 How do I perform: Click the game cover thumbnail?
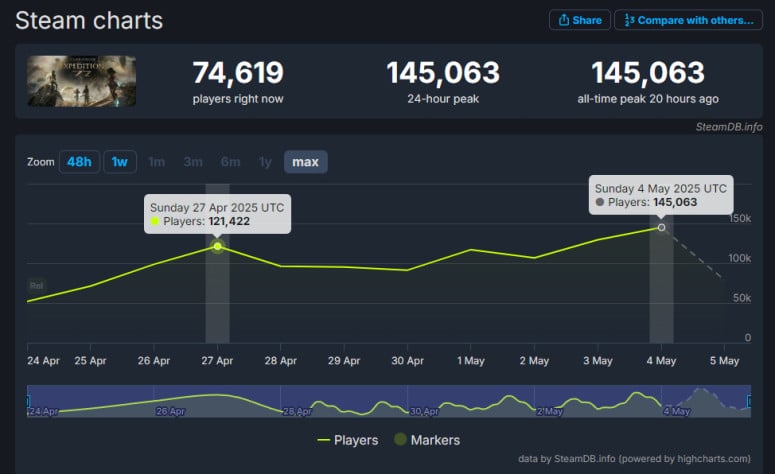[82, 81]
